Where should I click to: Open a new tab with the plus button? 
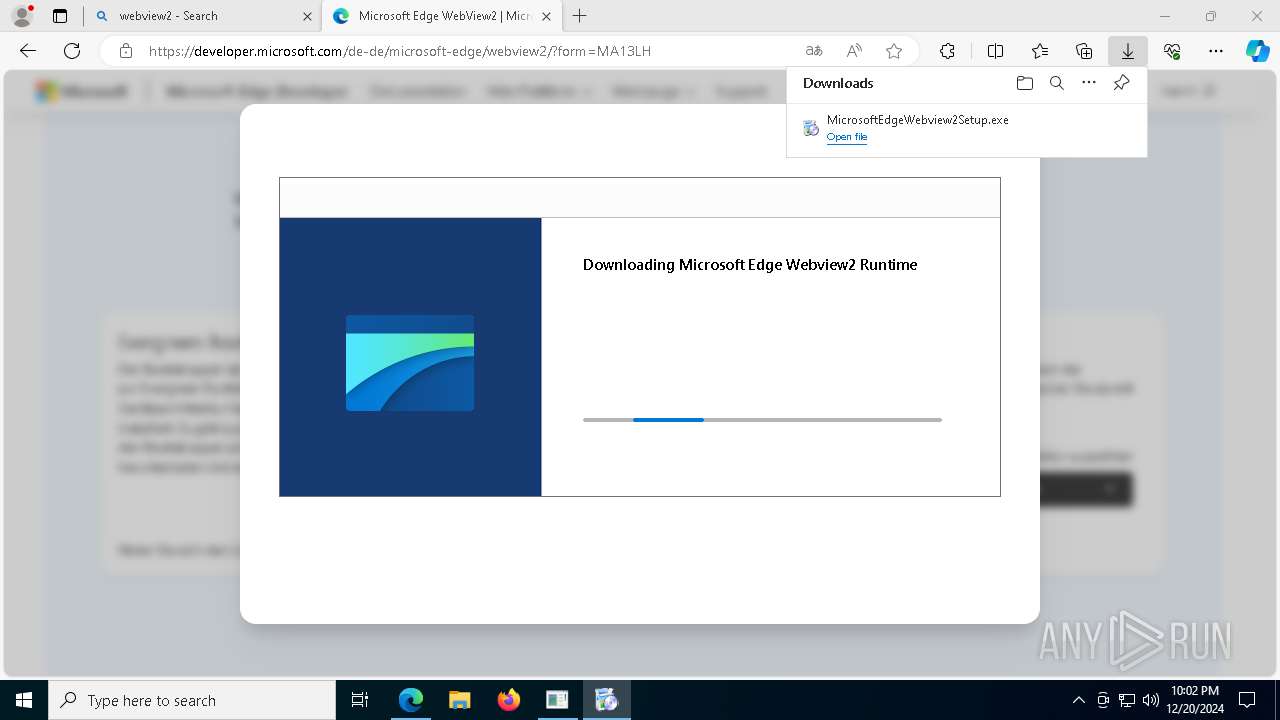coord(580,16)
